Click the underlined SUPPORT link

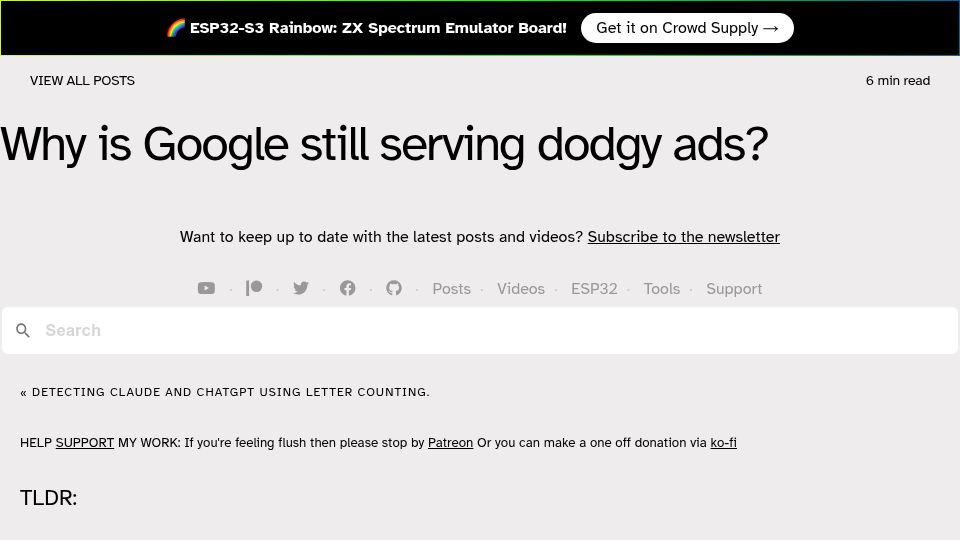click(x=84, y=443)
